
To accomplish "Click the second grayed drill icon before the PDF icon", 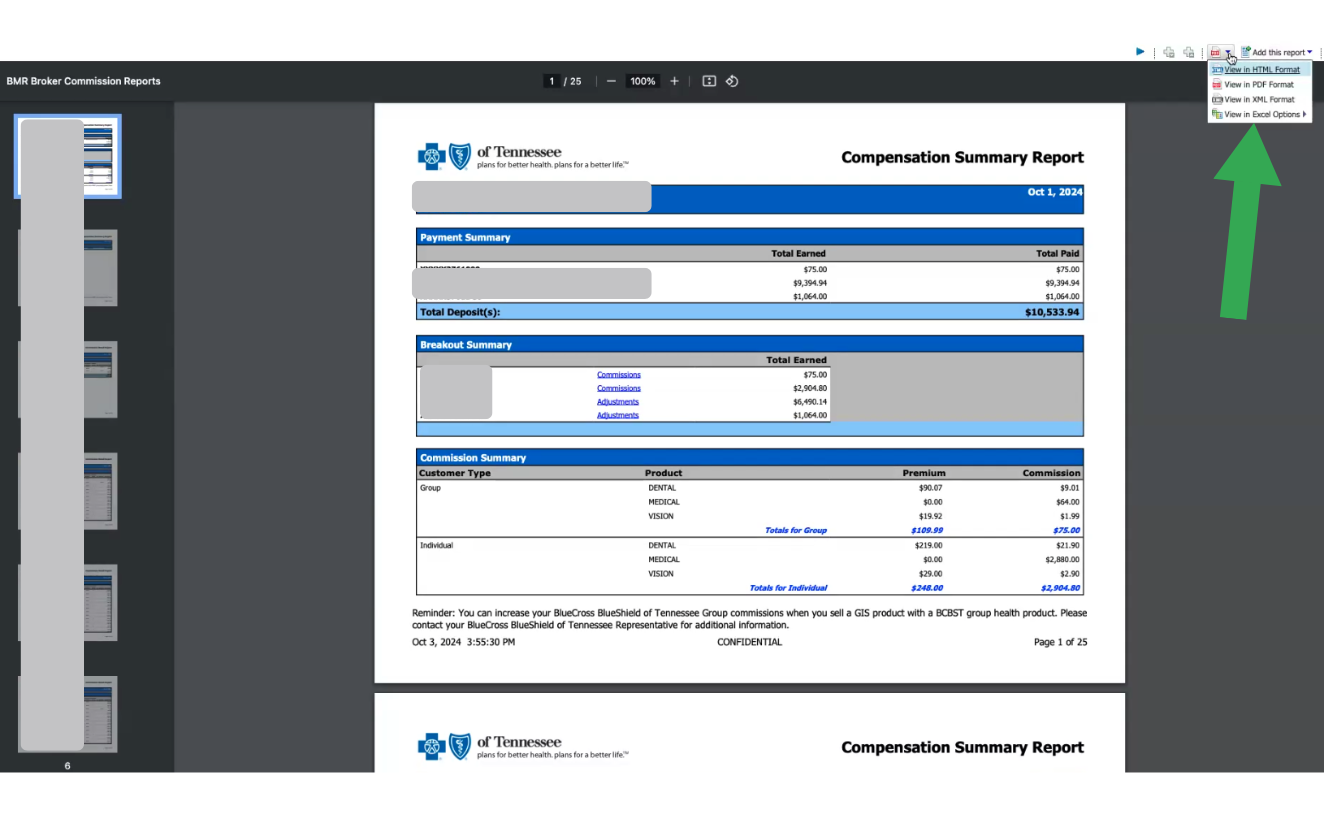I will click(x=1189, y=52).
